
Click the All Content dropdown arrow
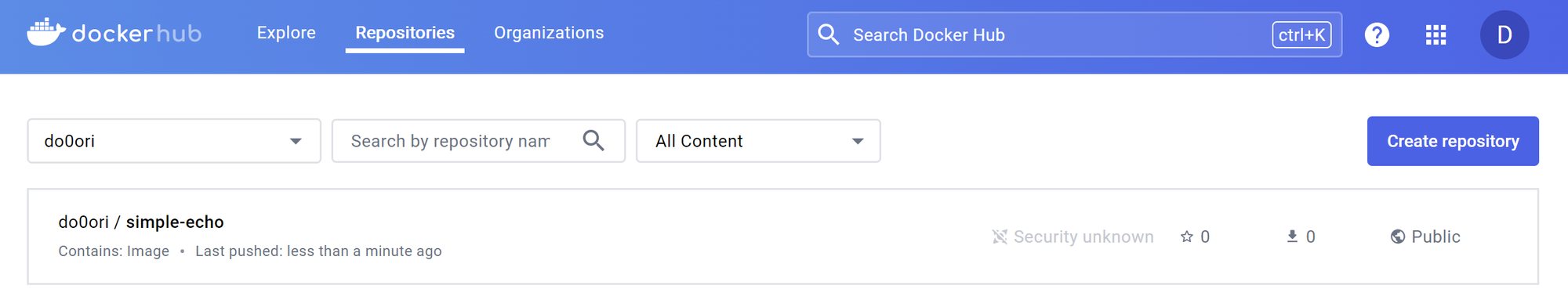pos(858,142)
